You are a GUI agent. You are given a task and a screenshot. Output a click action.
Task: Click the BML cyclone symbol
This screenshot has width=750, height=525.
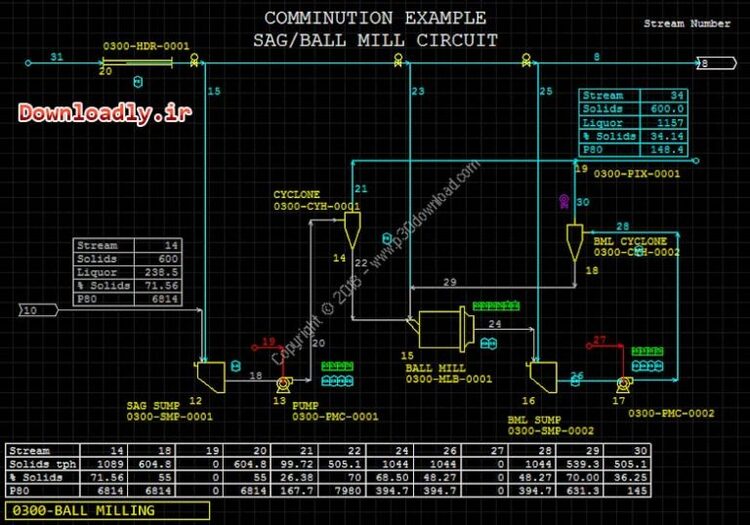point(574,238)
